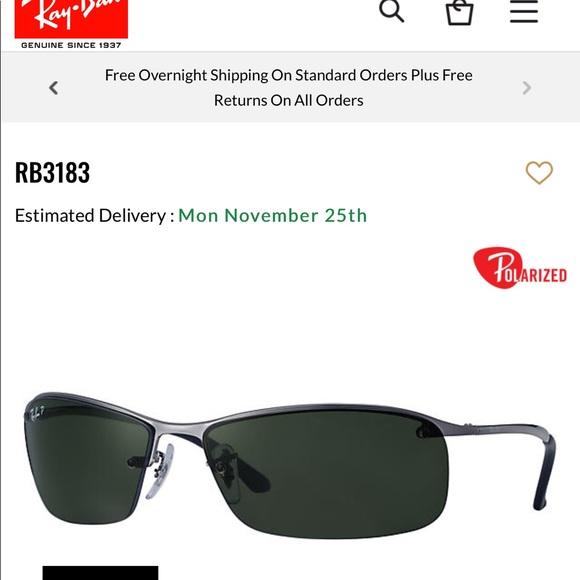Image resolution: width=580 pixels, height=580 pixels.
Task: Open the RB3183 sunglasses product image
Action: (290, 464)
